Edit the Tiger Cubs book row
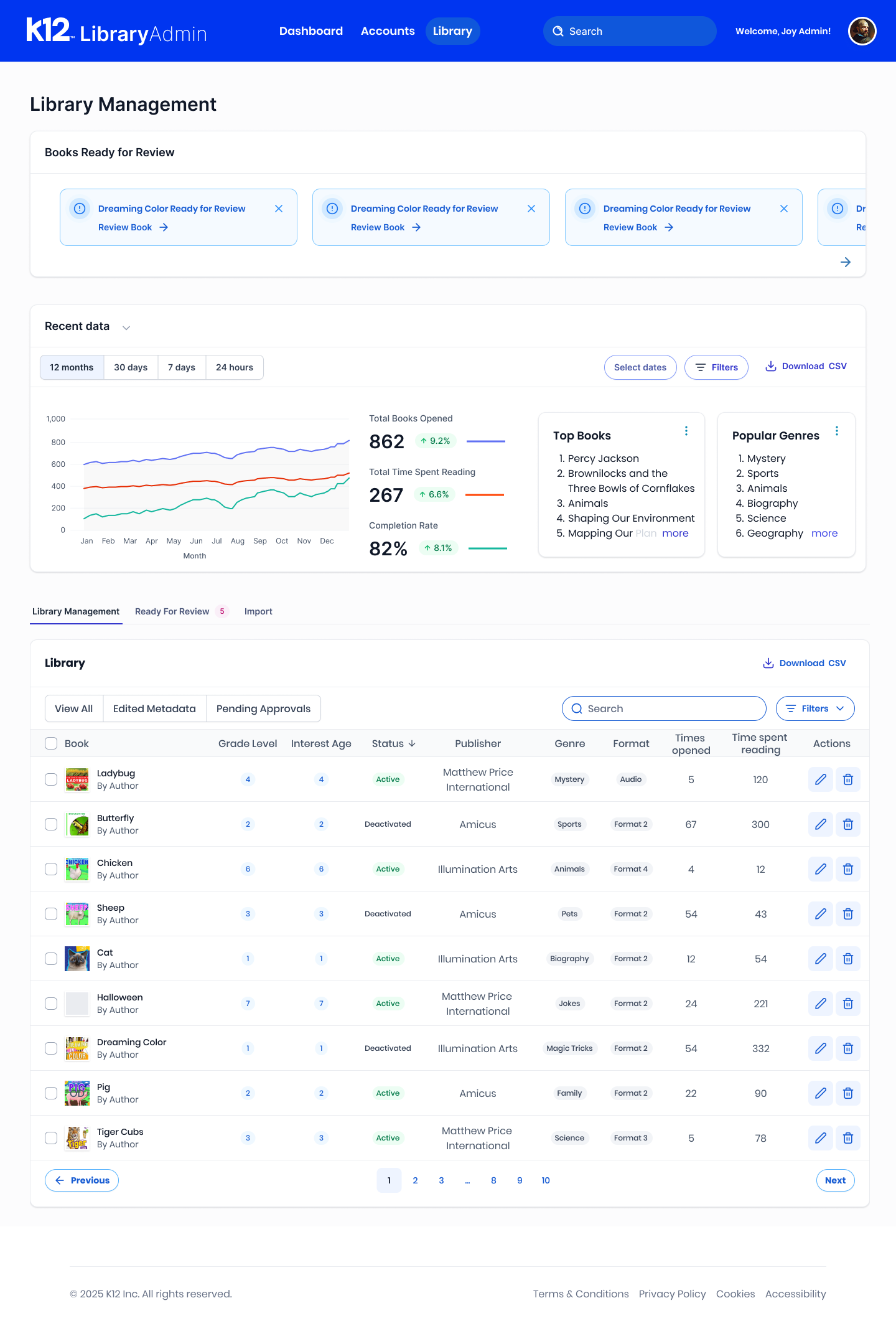Screen dimensions: 896x1331 tap(821, 1138)
